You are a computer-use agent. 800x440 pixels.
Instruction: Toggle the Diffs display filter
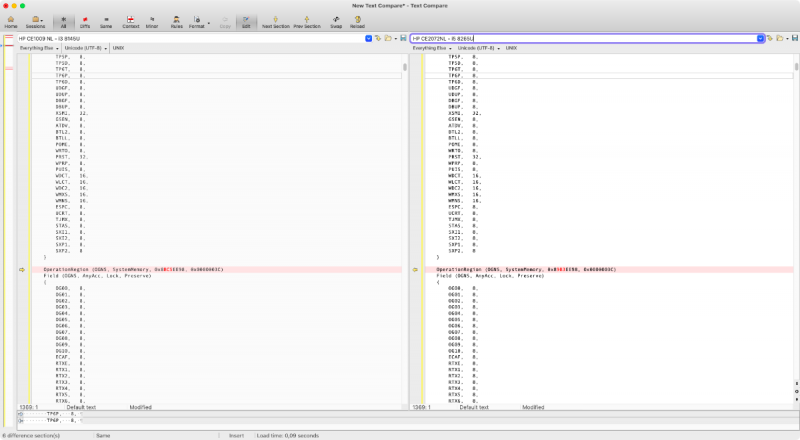point(86,22)
